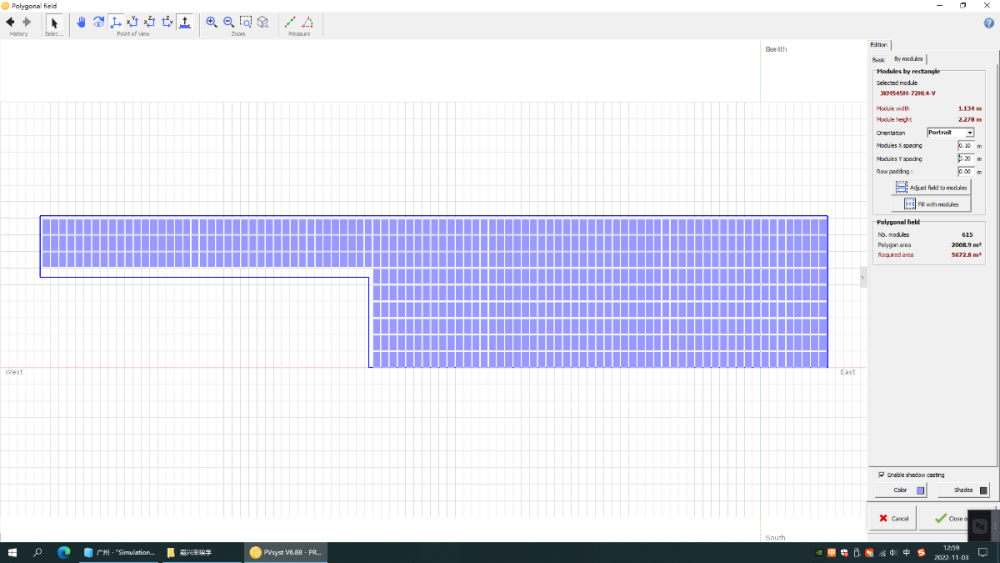Pick the measure distance line tool
1000x563 pixels.
tap(290, 22)
